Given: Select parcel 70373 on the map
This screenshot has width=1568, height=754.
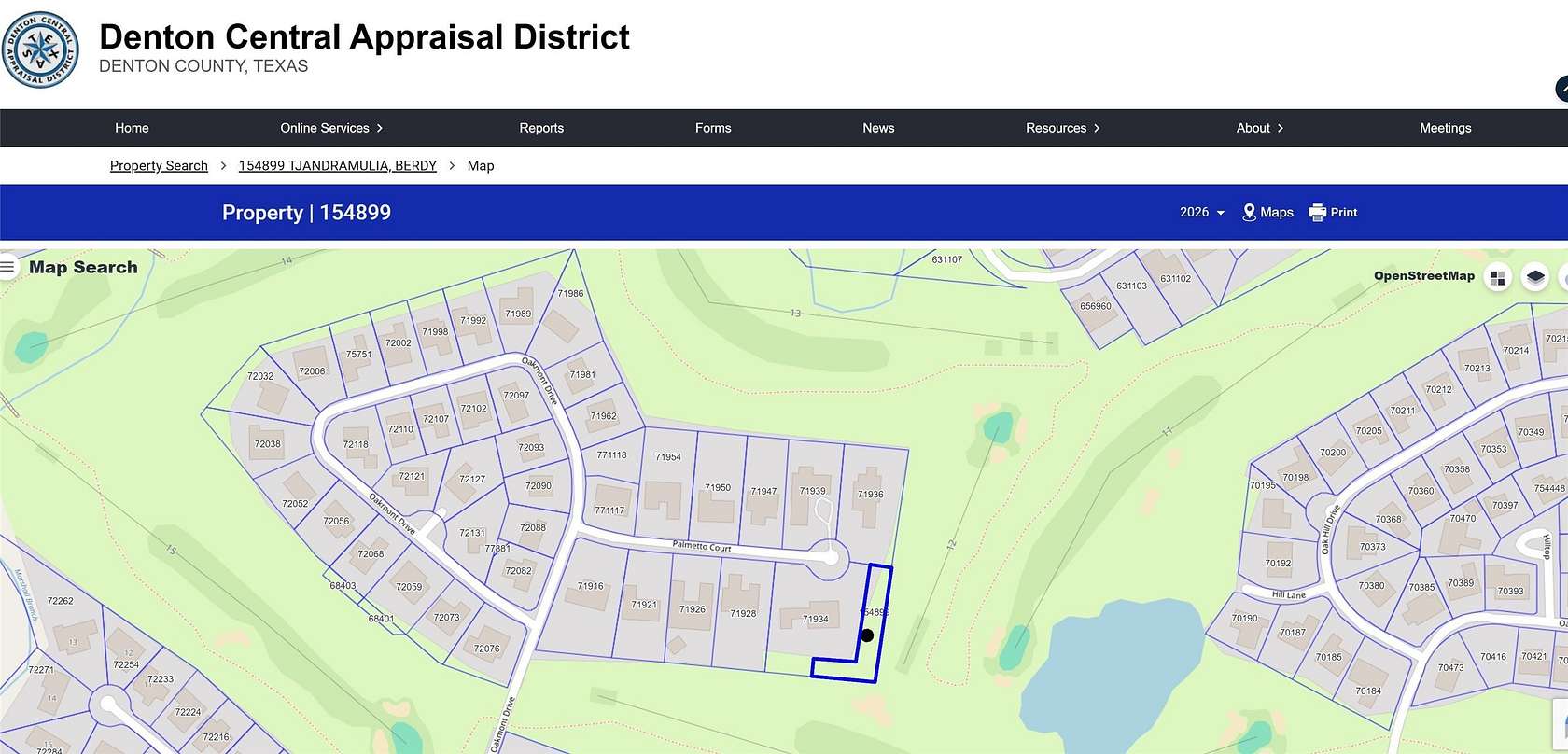Looking at the screenshot, I should (1372, 547).
